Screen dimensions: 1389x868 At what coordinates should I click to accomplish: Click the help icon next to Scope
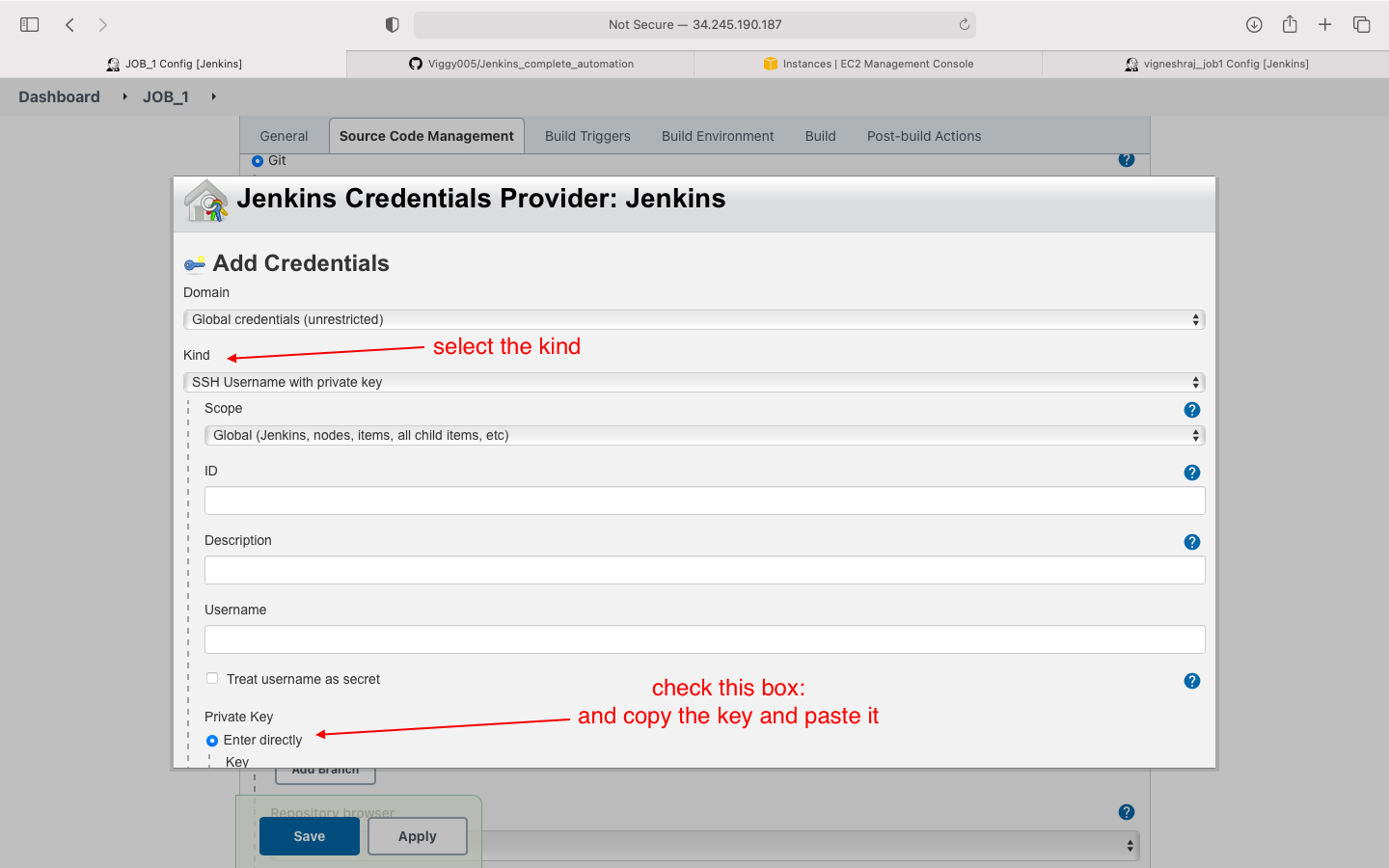1192,410
